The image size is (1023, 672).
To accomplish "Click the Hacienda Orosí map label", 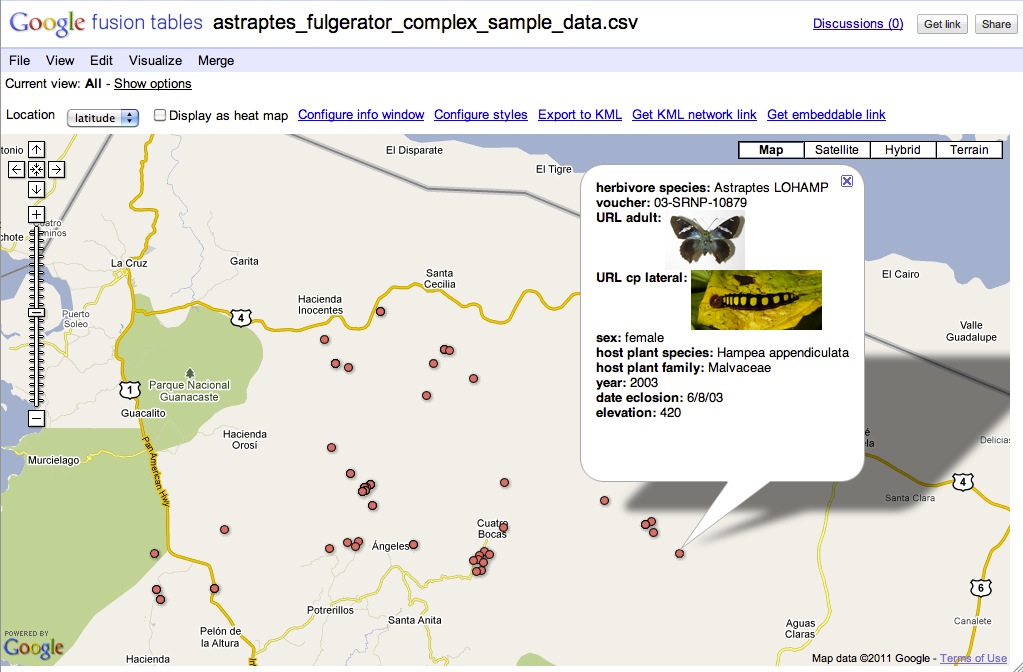I will click(245, 439).
